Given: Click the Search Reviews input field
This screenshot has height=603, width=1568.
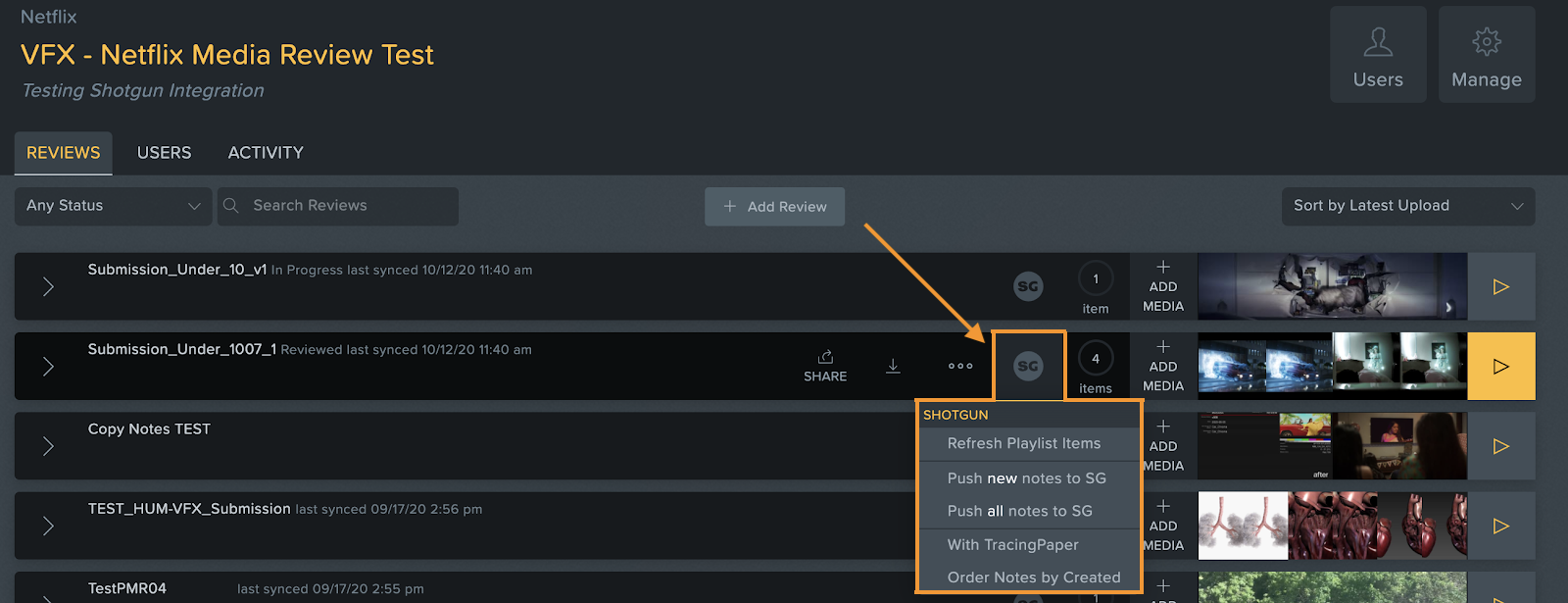Looking at the screenshot, I should [x=338, y=206].
